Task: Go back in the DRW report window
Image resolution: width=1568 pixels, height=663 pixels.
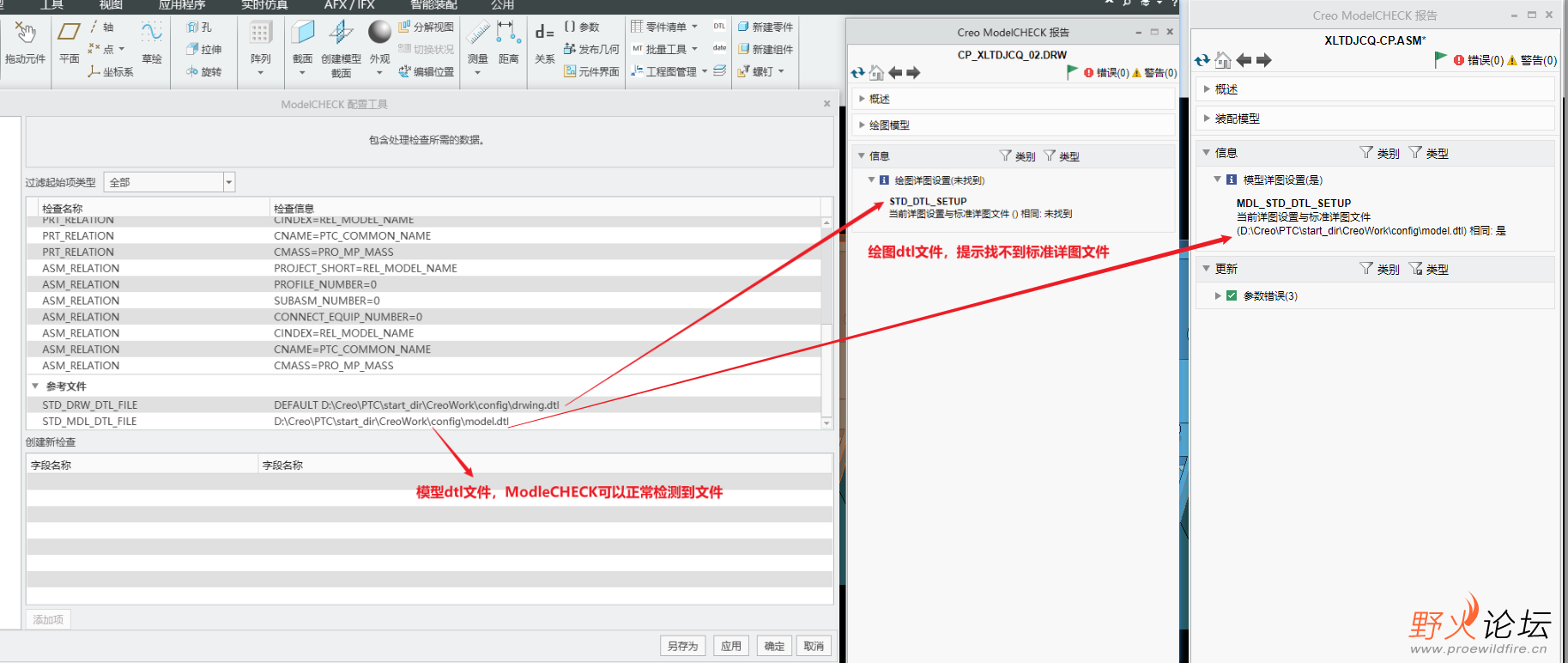Action: (895, 73)
